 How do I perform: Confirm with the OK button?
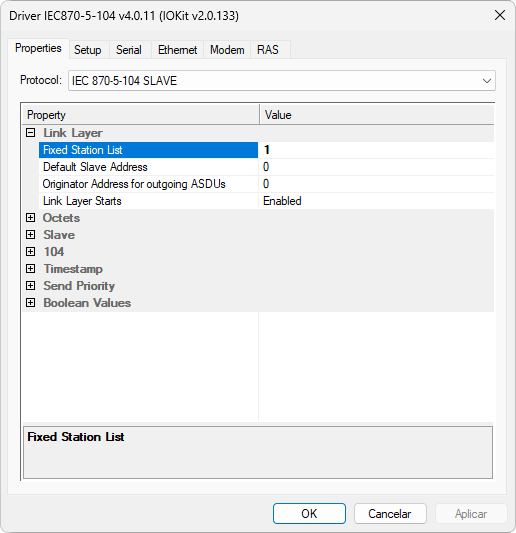click(x=309, y=514)
